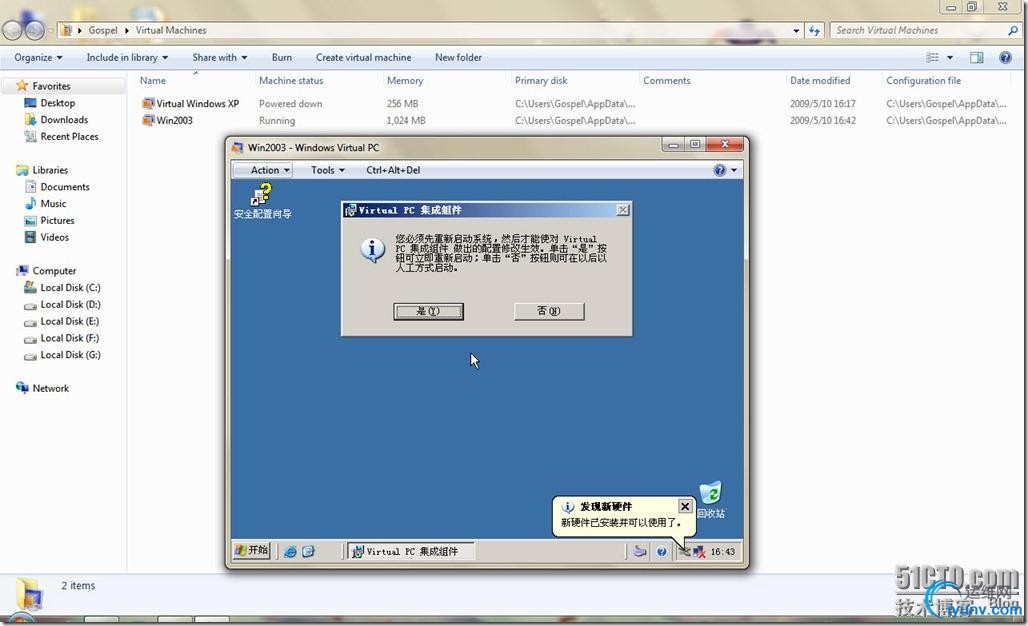This screenshot has height=626, width=1028.
Task: Click Search Virtual Machines field
Action: 920,30
